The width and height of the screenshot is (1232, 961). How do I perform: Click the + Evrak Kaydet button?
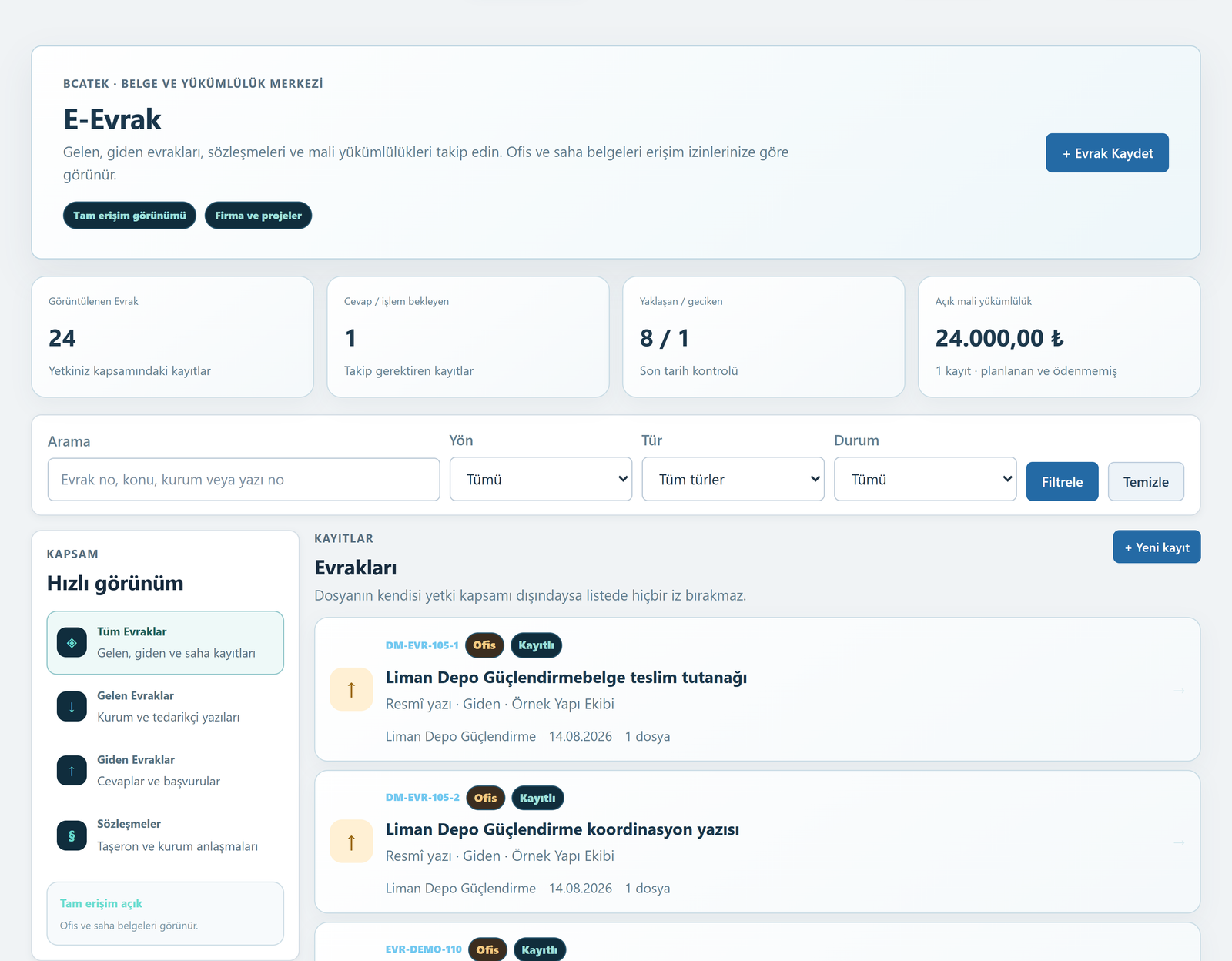tap(1106, 153)
